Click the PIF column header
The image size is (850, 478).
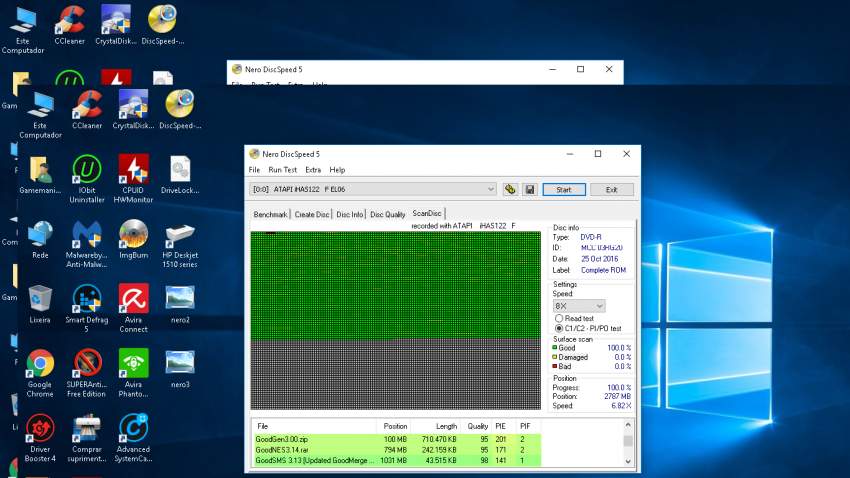tap(527, 427)
